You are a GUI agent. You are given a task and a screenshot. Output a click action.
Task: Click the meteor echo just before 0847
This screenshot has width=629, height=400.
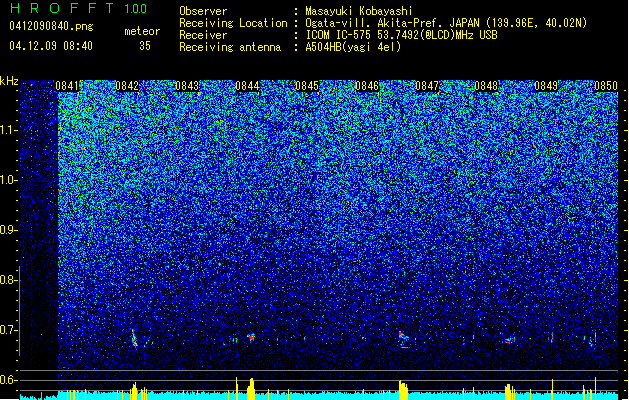pyautogui.click(x=403, y=336)
